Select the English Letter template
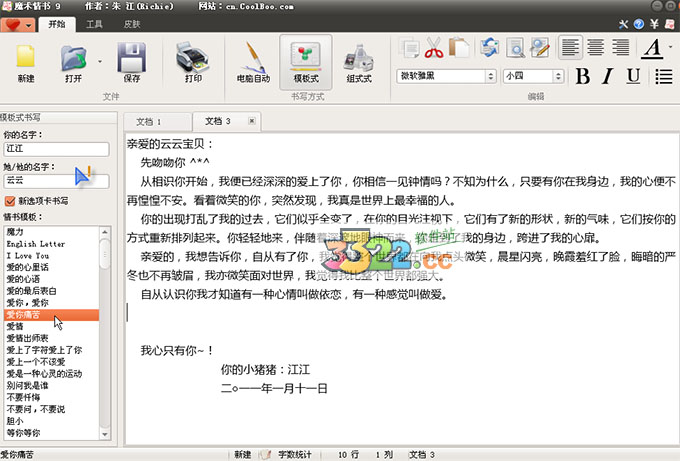680x461 pixels. (52, 244)
